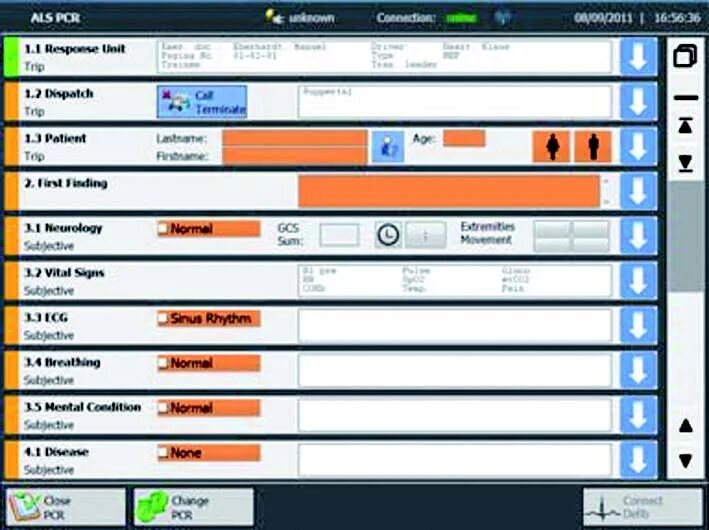Expand the 1.2 Dispatch section arrow

638,102
